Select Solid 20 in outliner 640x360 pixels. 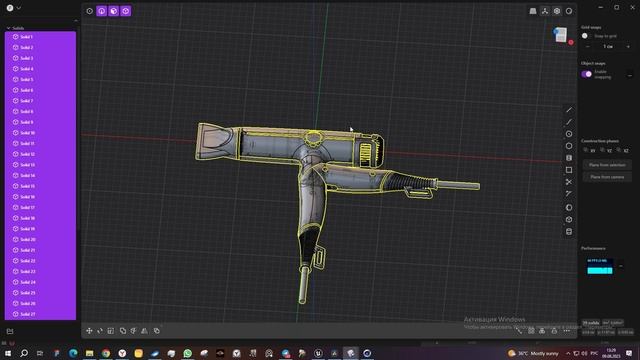40,239
